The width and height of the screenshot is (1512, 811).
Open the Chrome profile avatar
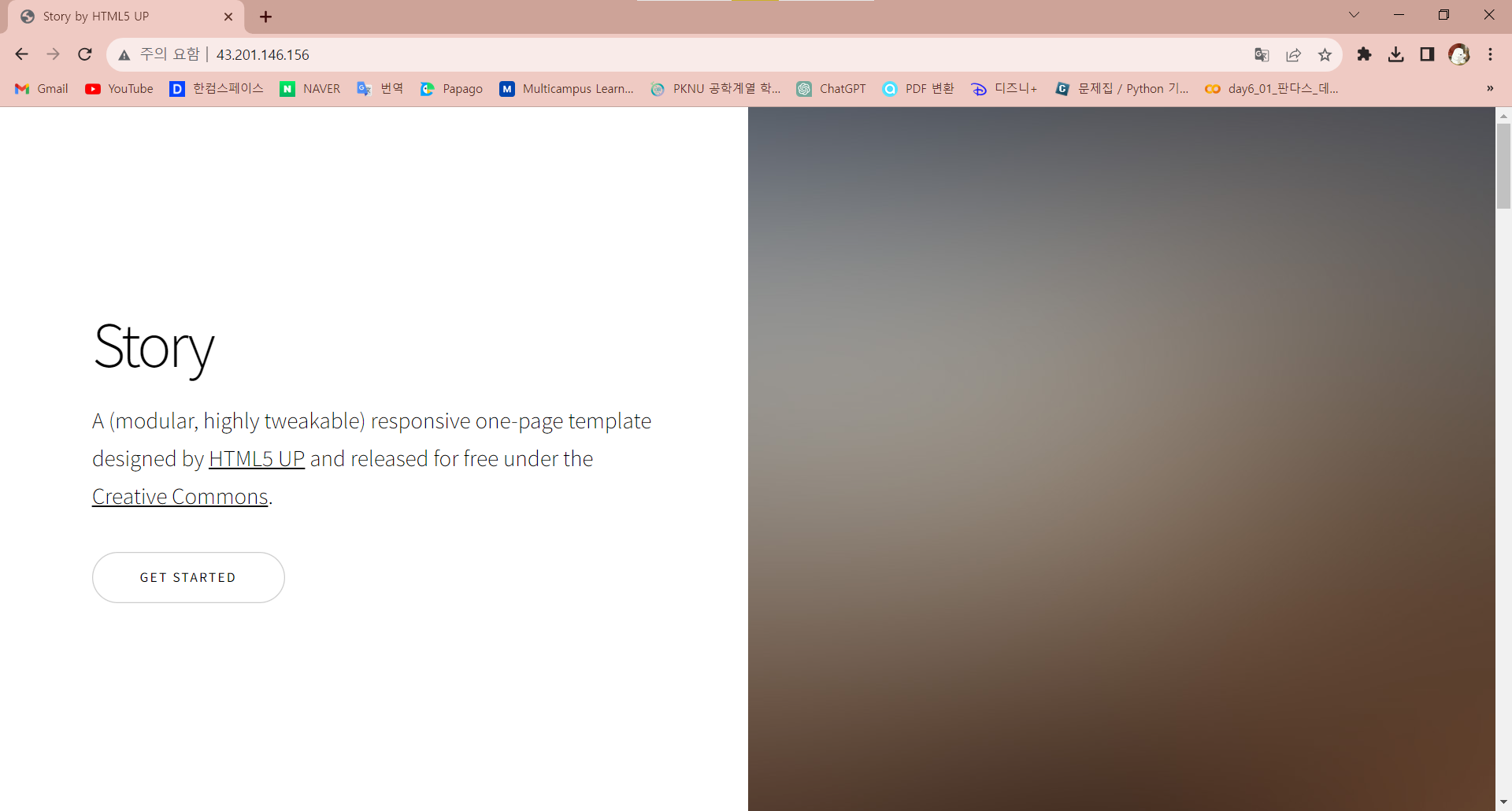coord(1459,54)
